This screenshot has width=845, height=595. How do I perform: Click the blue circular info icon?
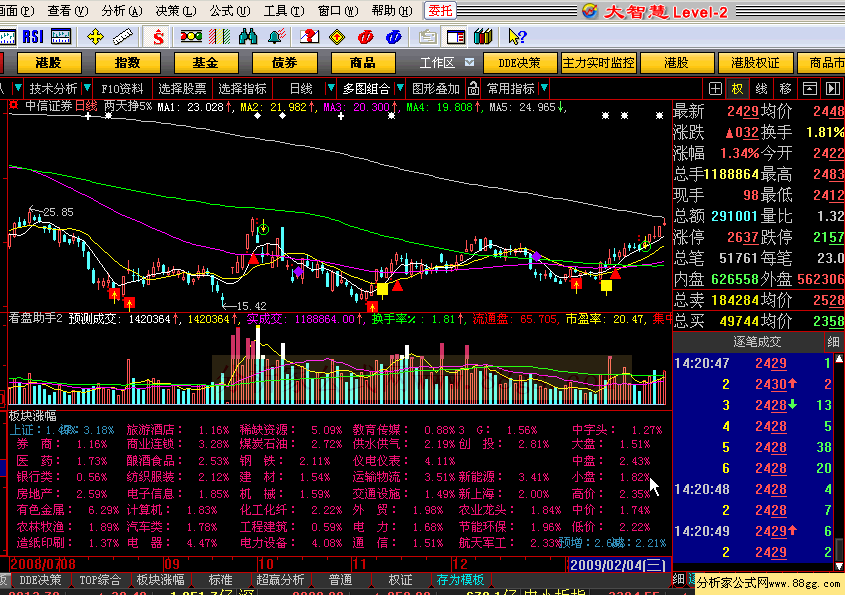click(x=394, y=37)
